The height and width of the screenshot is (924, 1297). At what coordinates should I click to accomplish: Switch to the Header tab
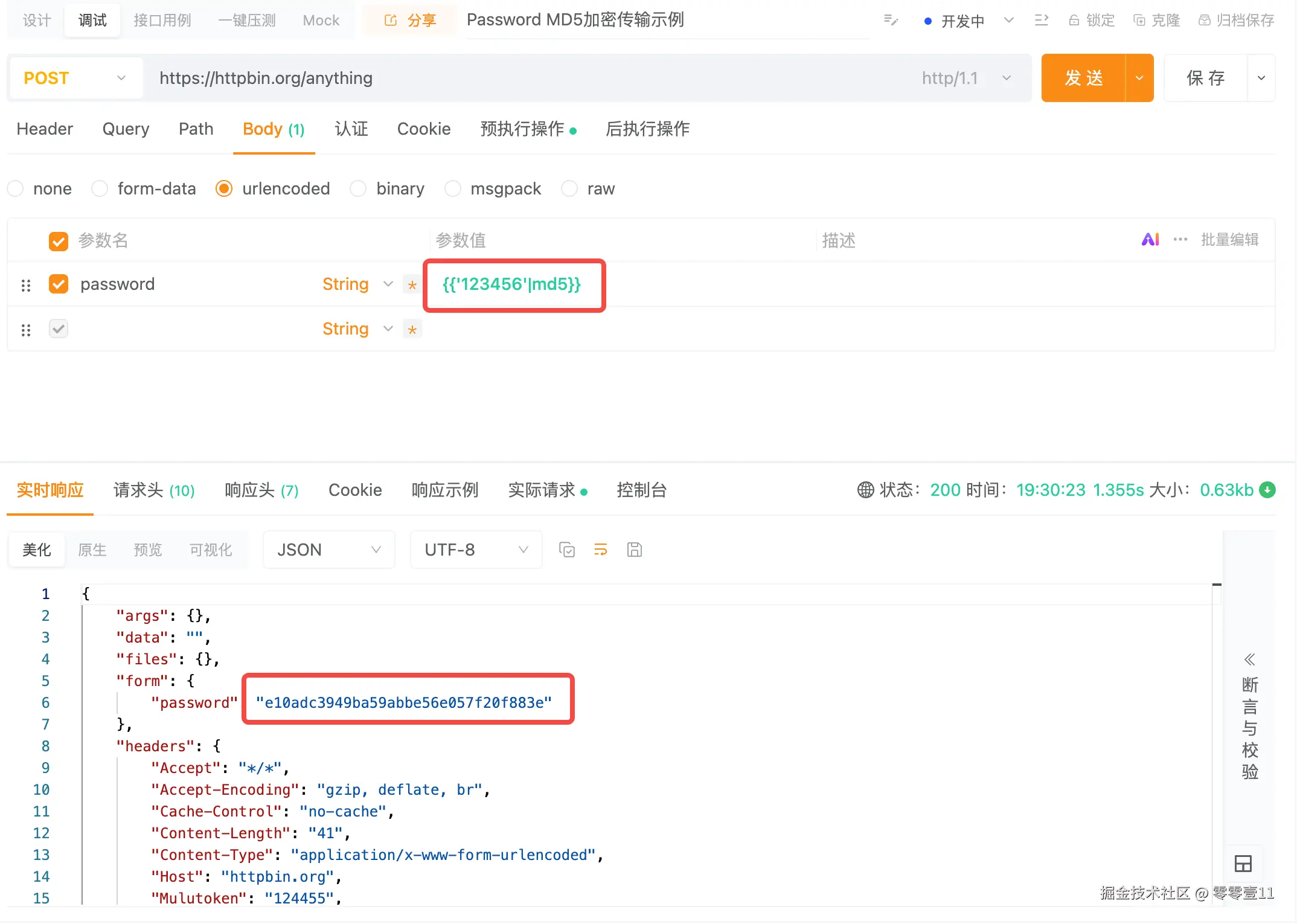pos(45,129)
